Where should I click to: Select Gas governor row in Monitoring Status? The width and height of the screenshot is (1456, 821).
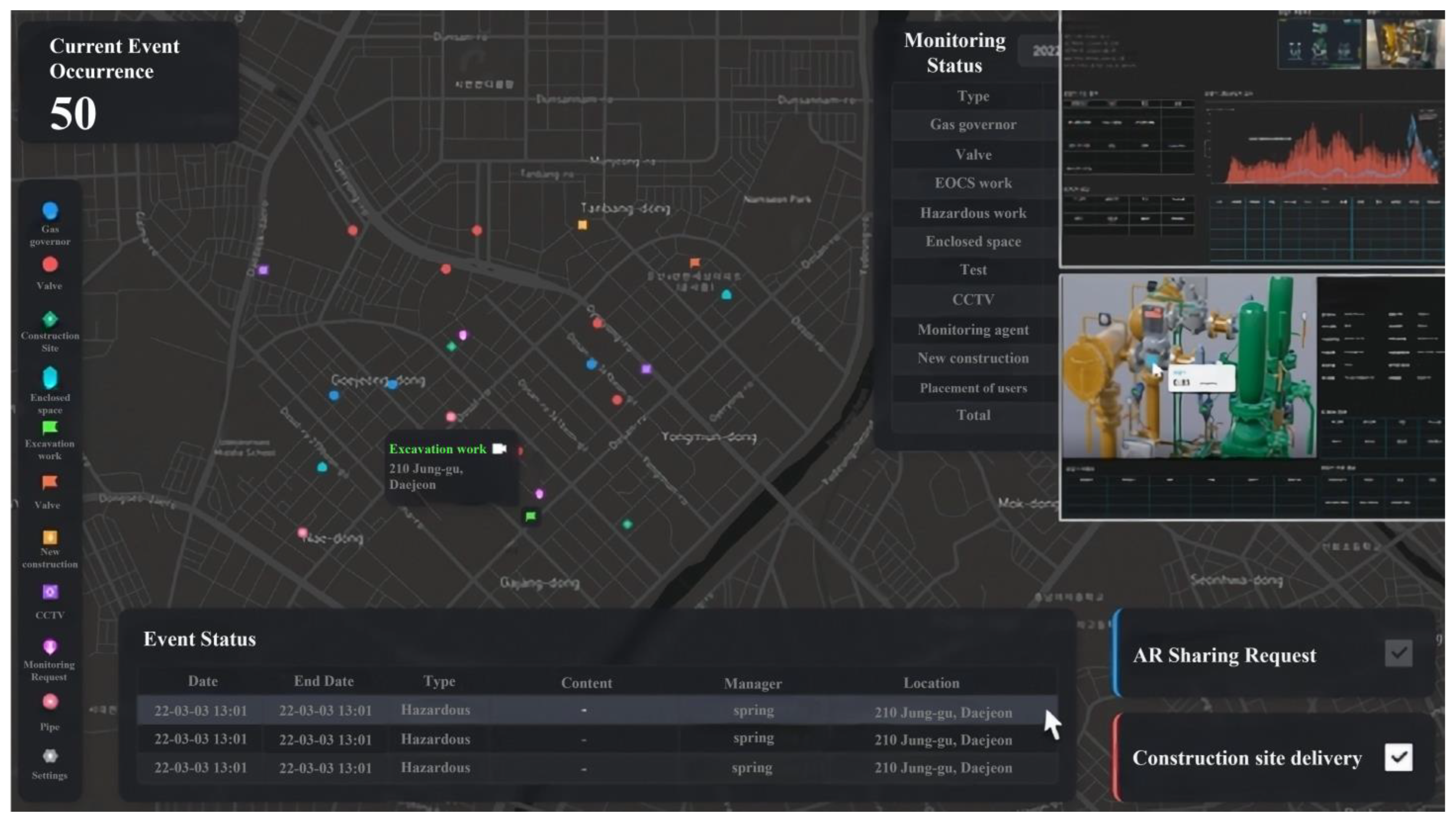(x=973, y=125)
